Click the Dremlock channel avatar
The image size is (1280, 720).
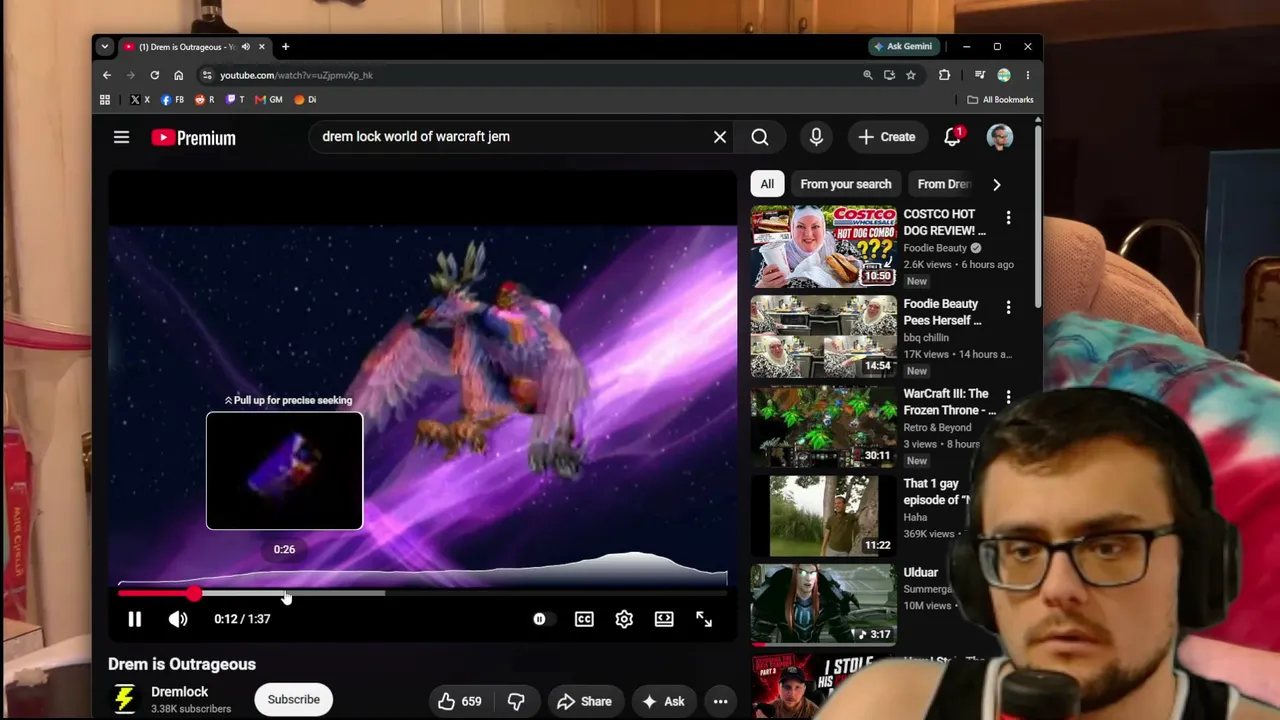124,699
